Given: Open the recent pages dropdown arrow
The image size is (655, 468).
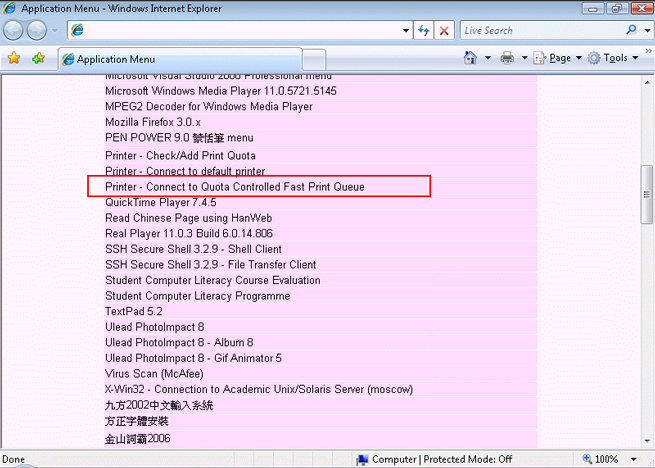Looking at the screenshot, I should click(55, 31).
